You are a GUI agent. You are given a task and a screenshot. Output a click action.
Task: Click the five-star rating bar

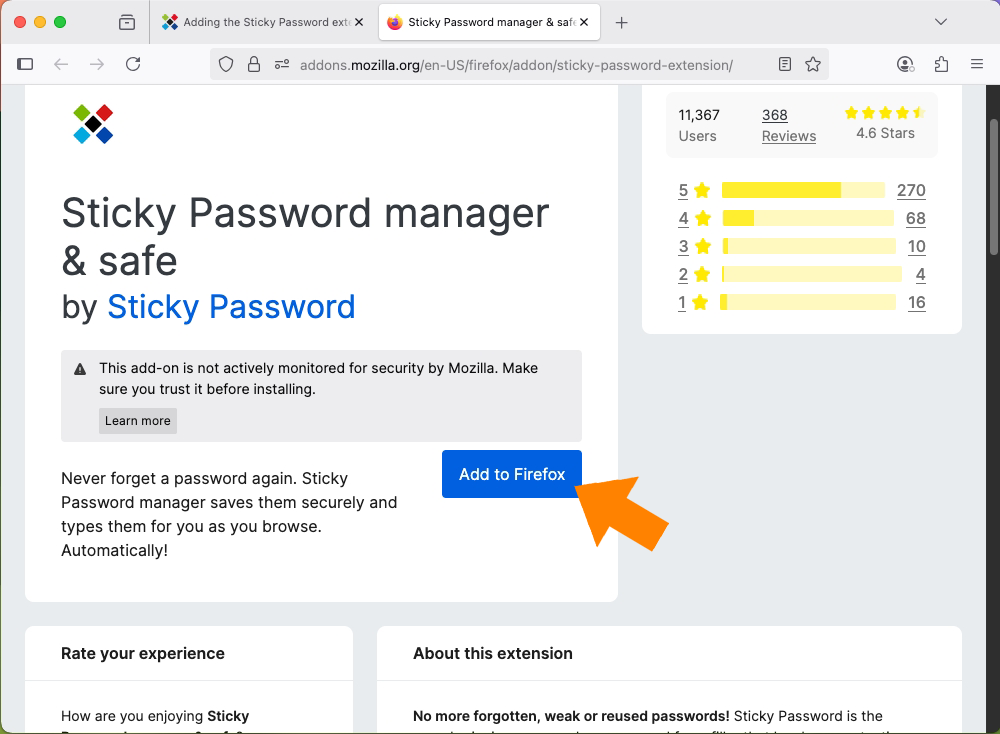click(x=804, y=190)
